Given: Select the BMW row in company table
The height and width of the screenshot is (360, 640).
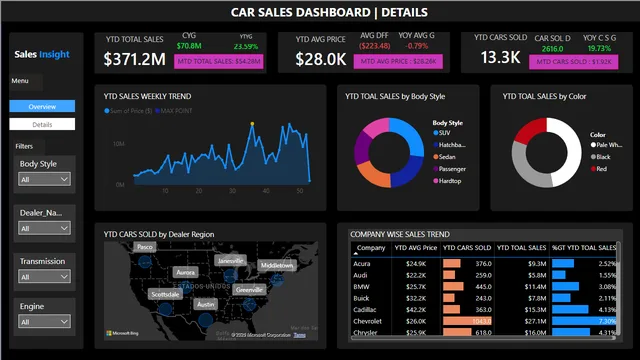Looking at the screenshot, I should (x=484, y=287).
